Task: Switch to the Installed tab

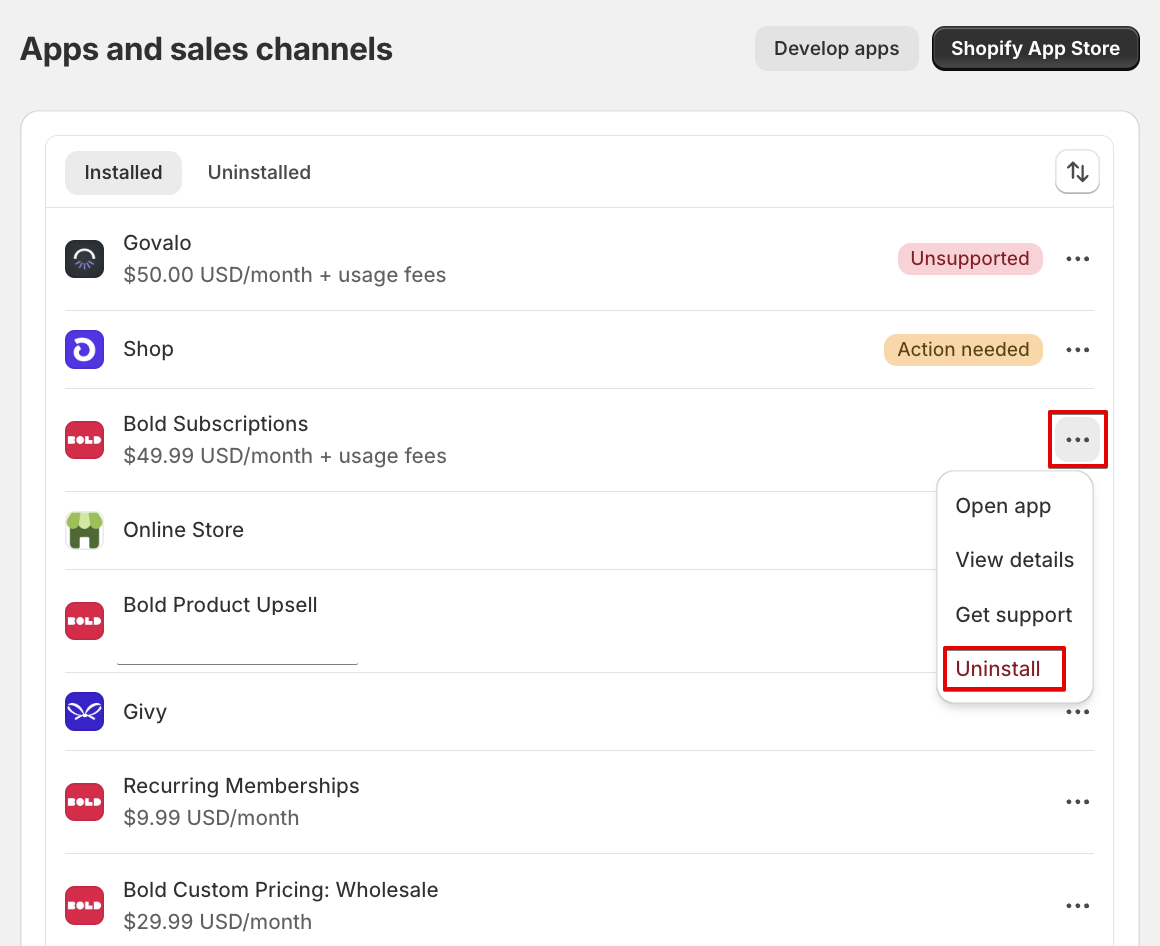Action: pos(124,172)
